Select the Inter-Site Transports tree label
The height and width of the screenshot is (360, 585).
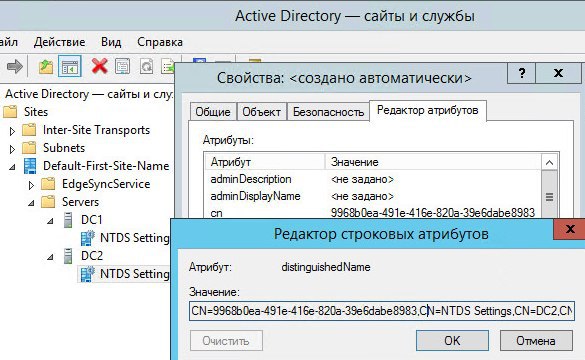pyautogui.click(x=96, y=130)
